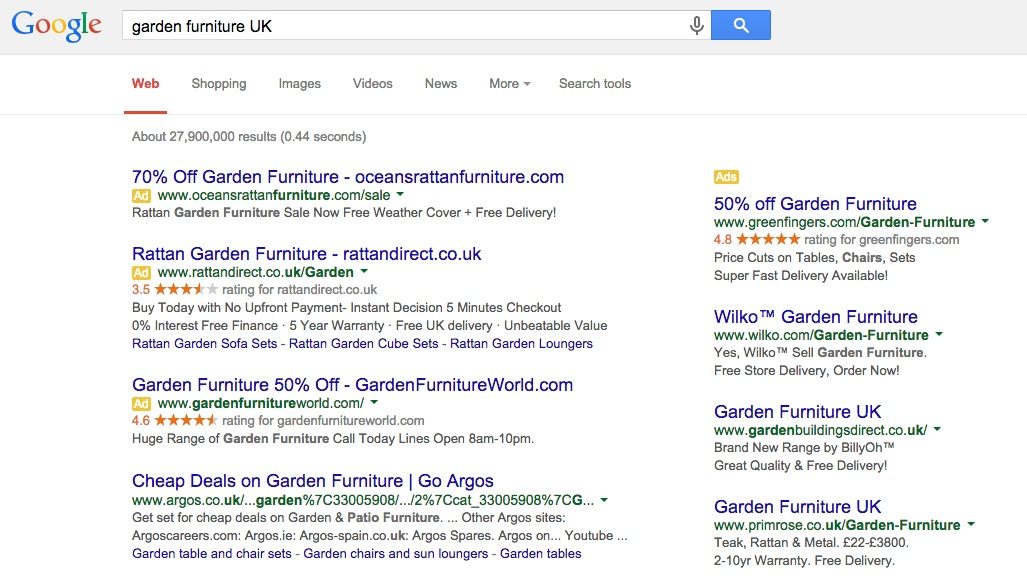Go to the News tab

pyautogui.click(x=441, y=84)
